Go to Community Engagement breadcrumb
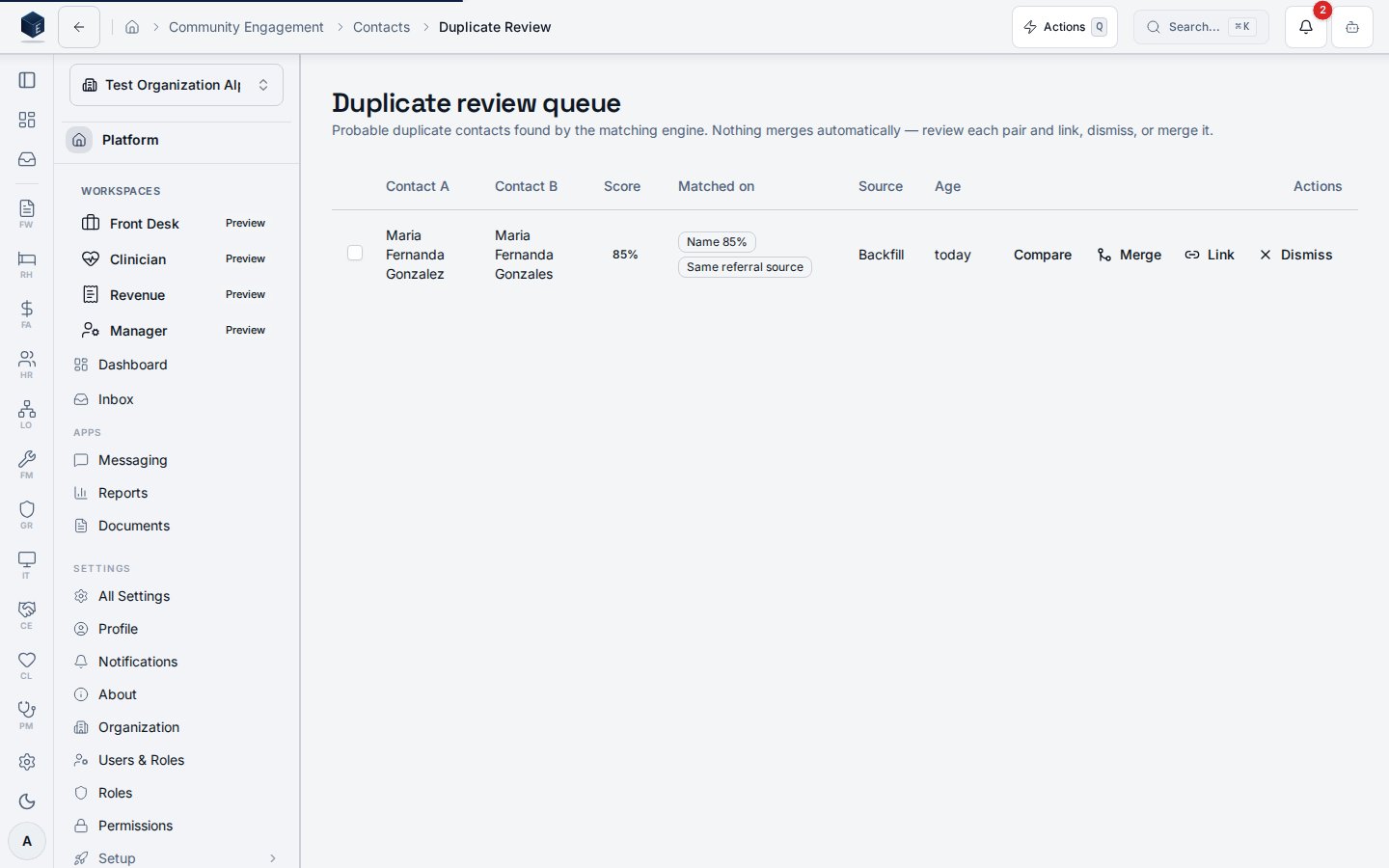 [x=246, y=27]
